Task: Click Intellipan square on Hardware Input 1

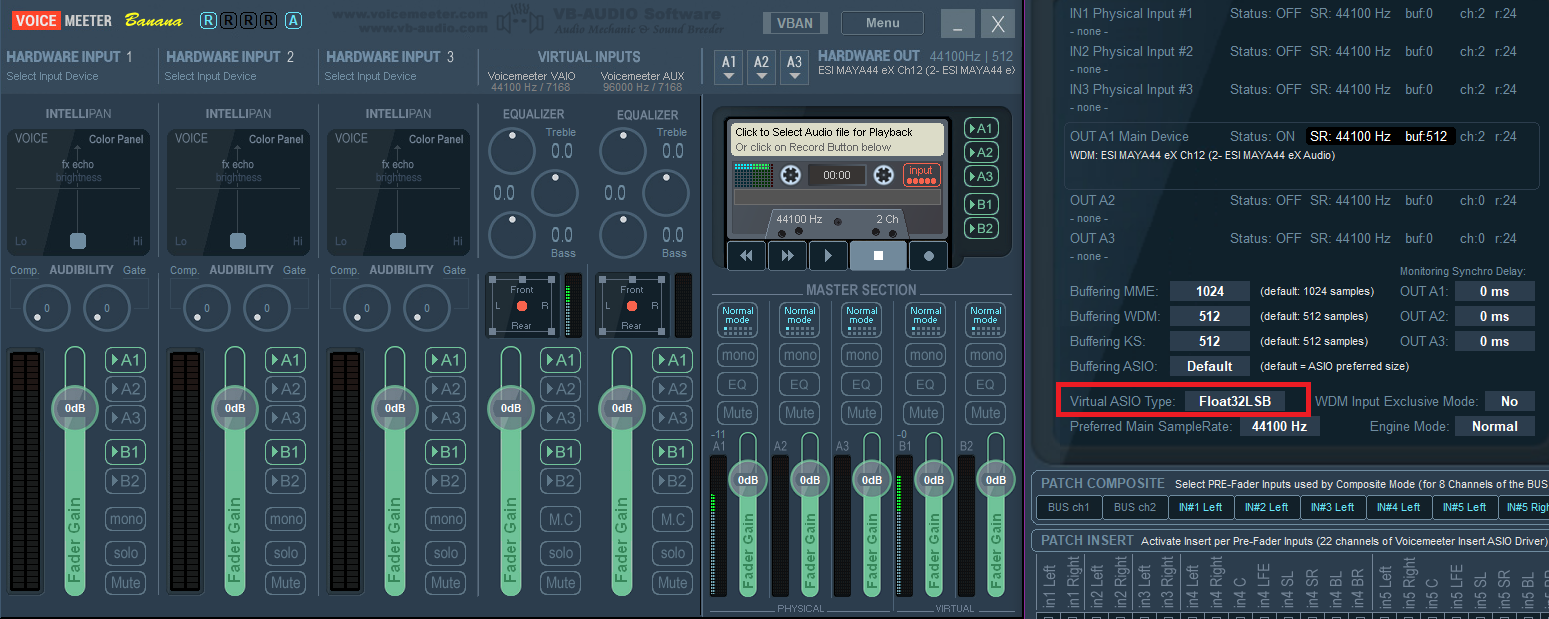Action: coord(78,240)
